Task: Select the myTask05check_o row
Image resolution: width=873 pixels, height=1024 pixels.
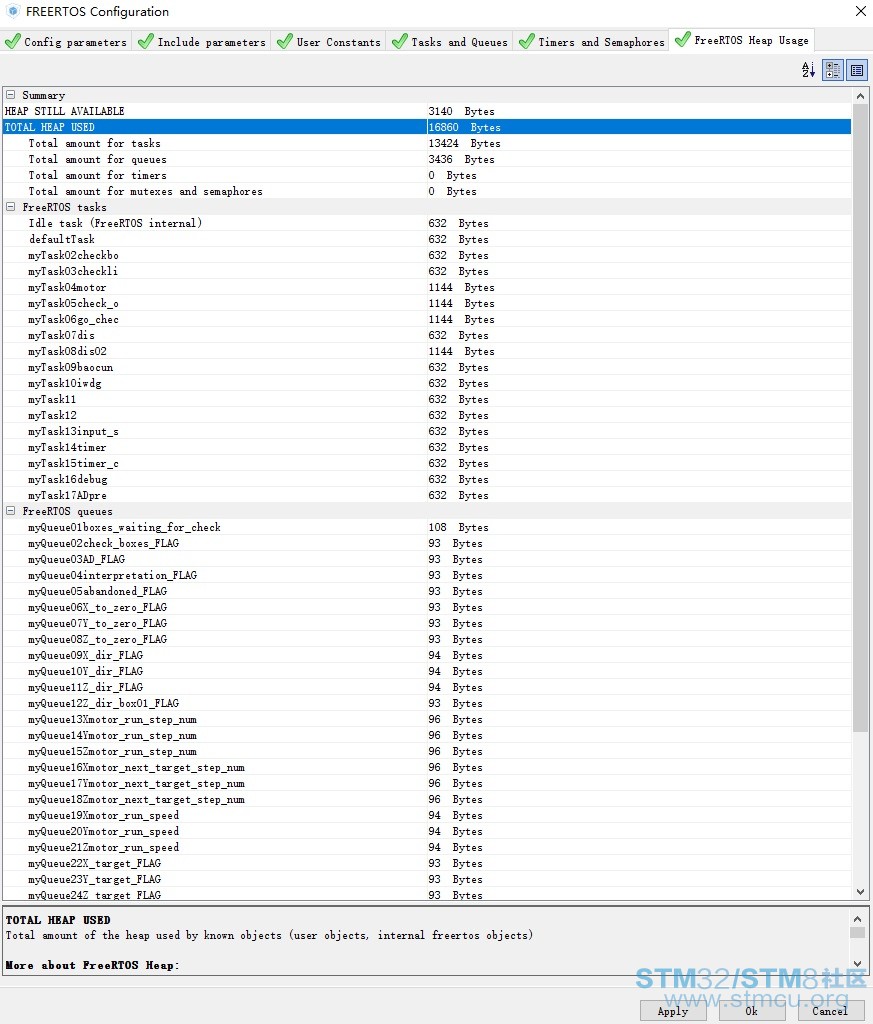Action: coord(427,303)
